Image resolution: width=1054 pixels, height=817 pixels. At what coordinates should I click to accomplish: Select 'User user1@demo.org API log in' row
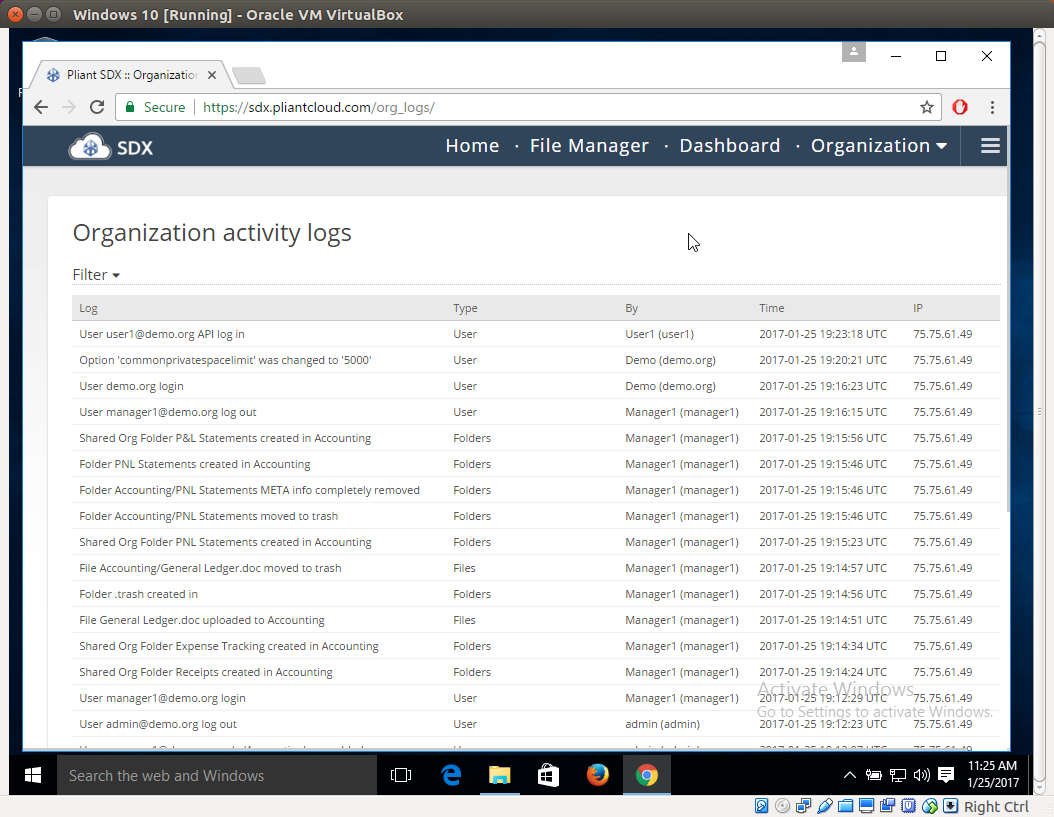tap(536, 334)
